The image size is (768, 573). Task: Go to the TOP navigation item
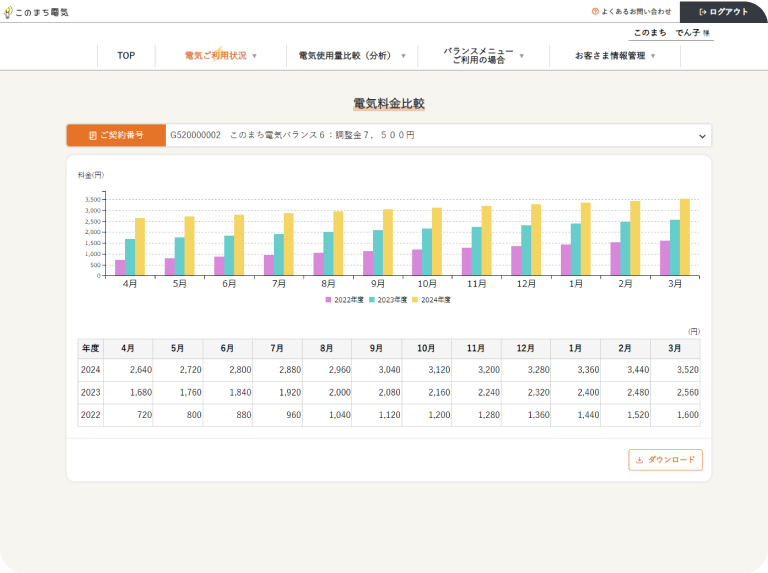126,56
